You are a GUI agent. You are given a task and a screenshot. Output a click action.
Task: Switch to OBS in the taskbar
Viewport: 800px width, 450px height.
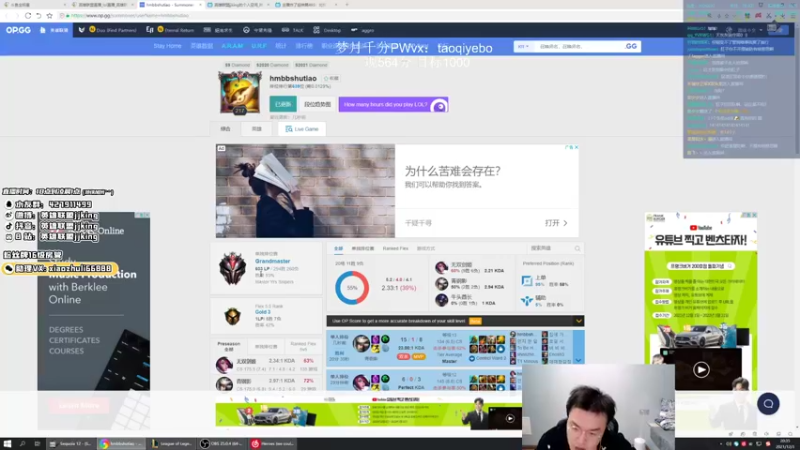coord(221,444)
